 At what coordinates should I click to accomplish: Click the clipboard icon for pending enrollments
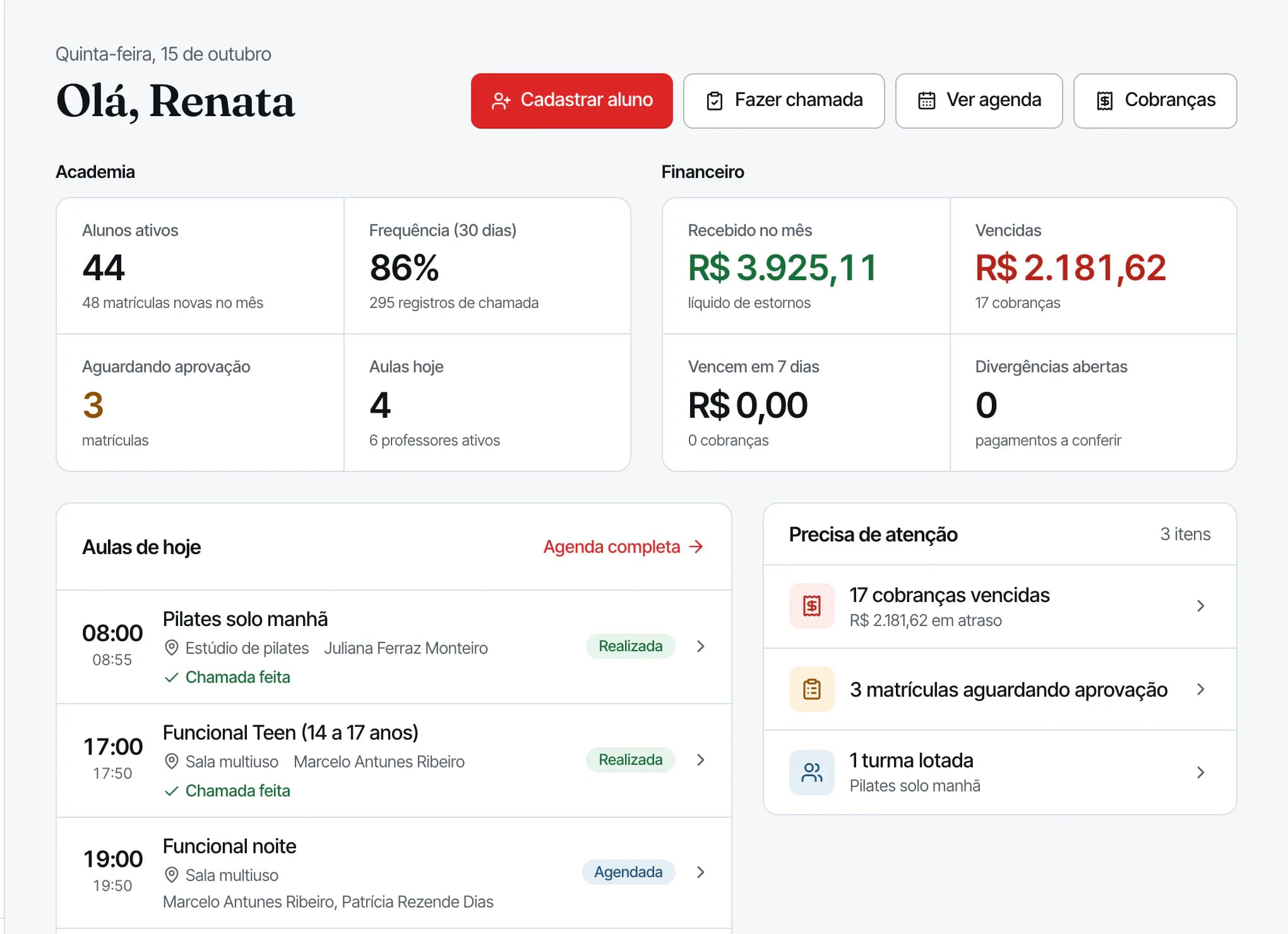[812, 689]
